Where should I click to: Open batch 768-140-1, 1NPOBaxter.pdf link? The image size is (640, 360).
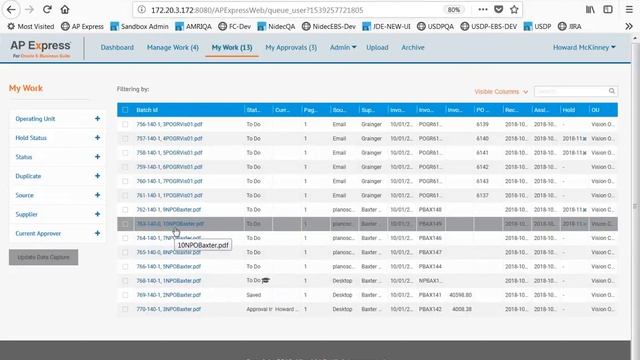click(x=169, y=281)
